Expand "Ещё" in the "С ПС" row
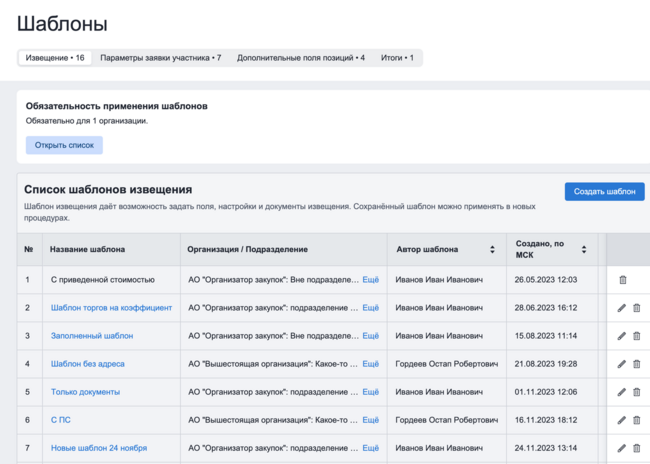 click(370, 420)
